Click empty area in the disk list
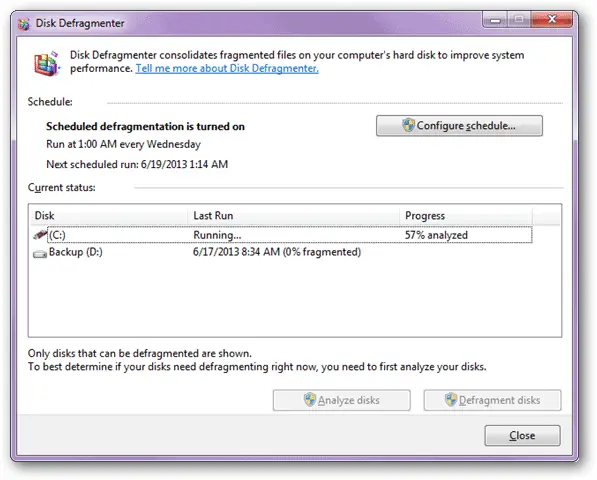Image resolution: width=597 pixels, height=480 pixels. pos(295,299)
